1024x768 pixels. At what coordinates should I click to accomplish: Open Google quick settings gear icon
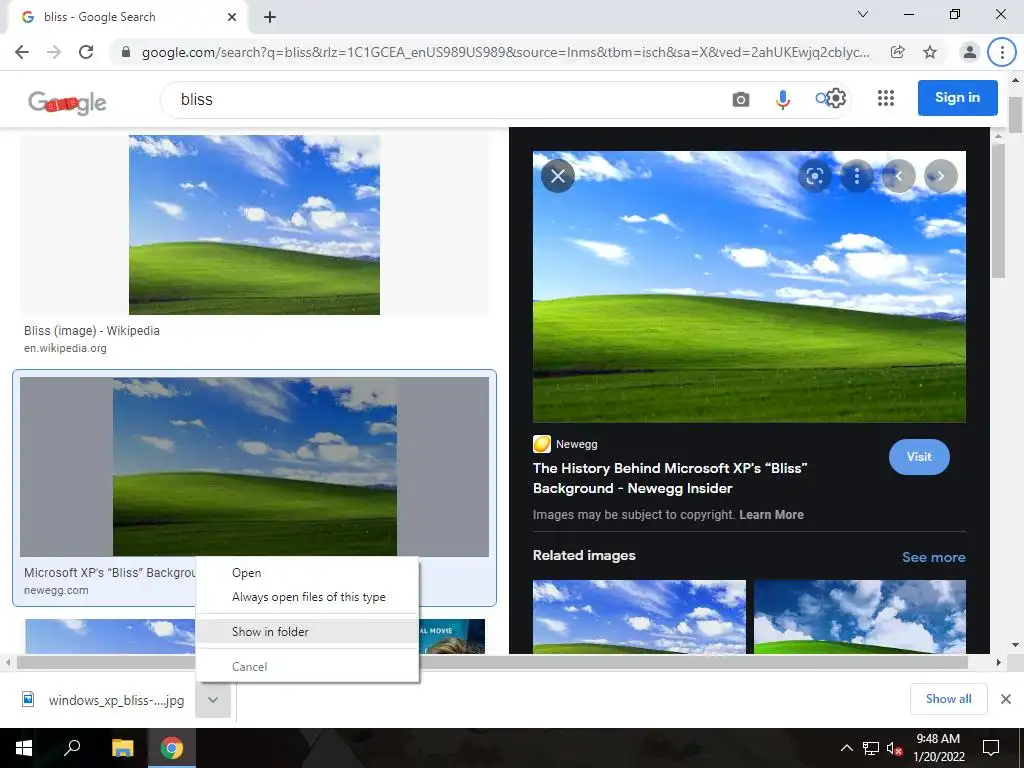click(x=836, y=98)
